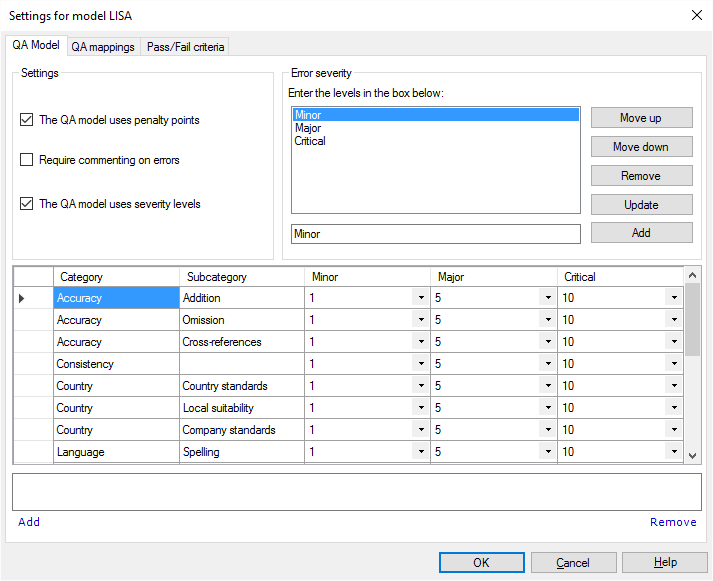
Task: Enable the Require commenting on errors checkbox
Action: coord(27,160)
